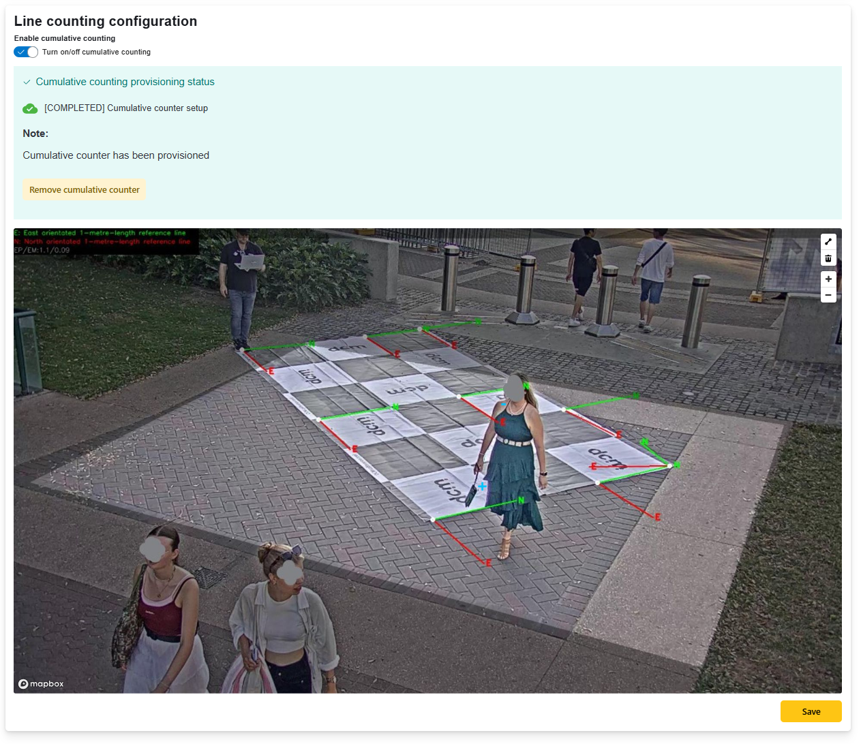Screen dimensions: 861x744
Task: Click the Remove cumulative counter button
Action: coord(84,189)
